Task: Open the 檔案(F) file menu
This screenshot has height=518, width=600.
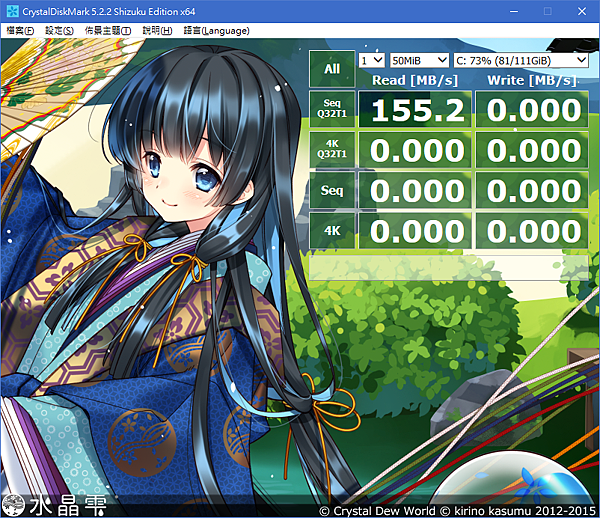Action: click(20, 31)
